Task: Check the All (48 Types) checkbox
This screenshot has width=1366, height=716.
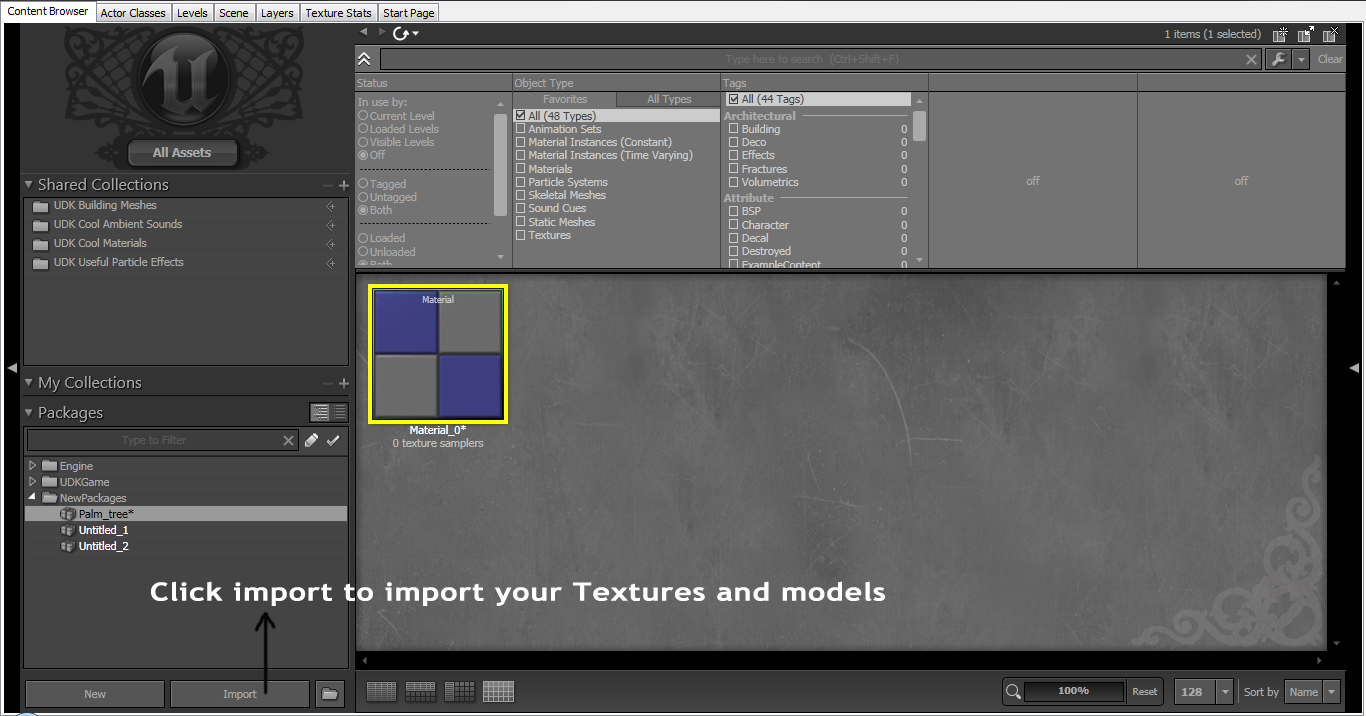Action: 520,116
